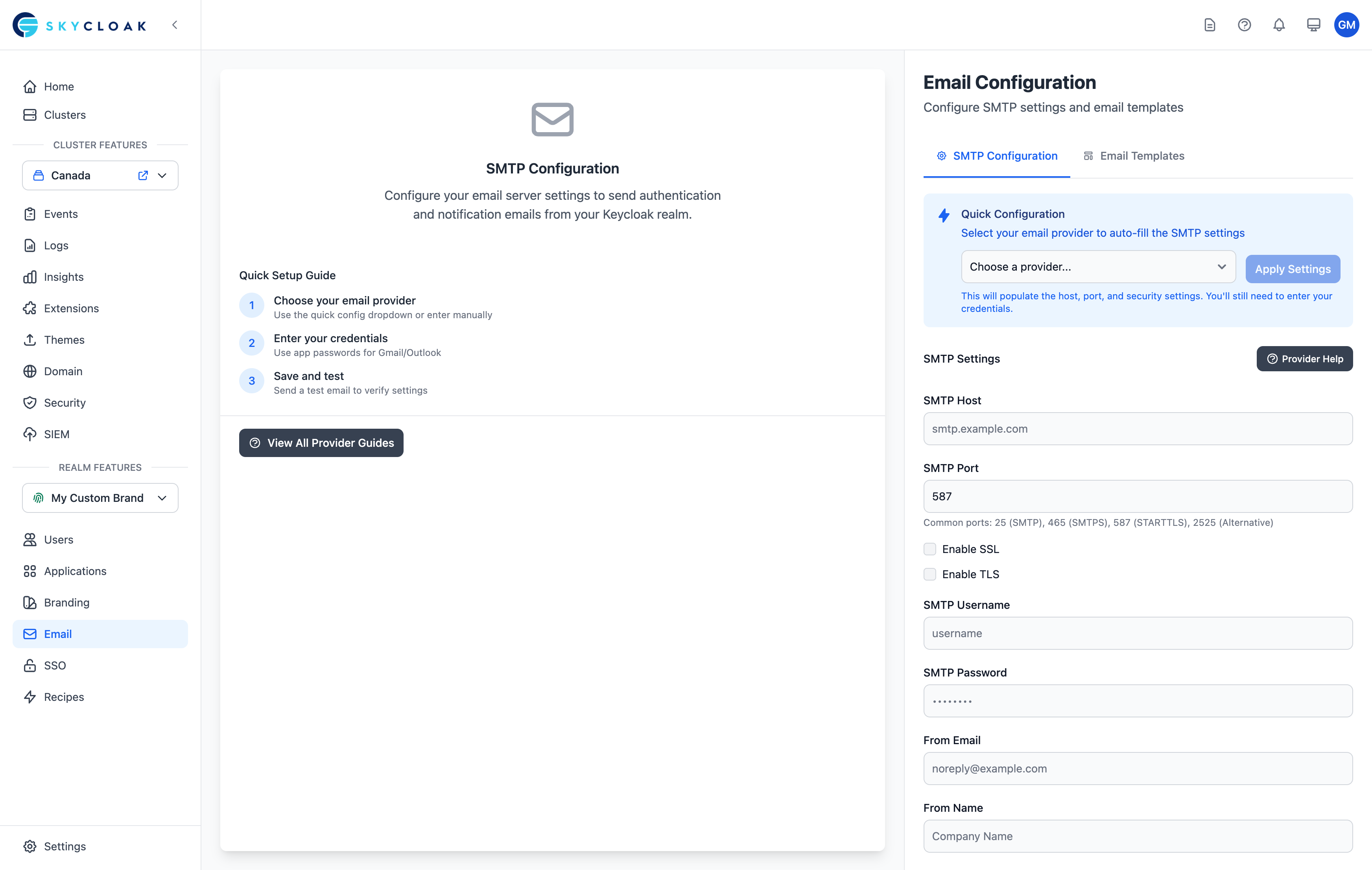The width and height of the screenshot is (1372, 870).
Task: Click View All Provider Guides
Action: (321, 443)
